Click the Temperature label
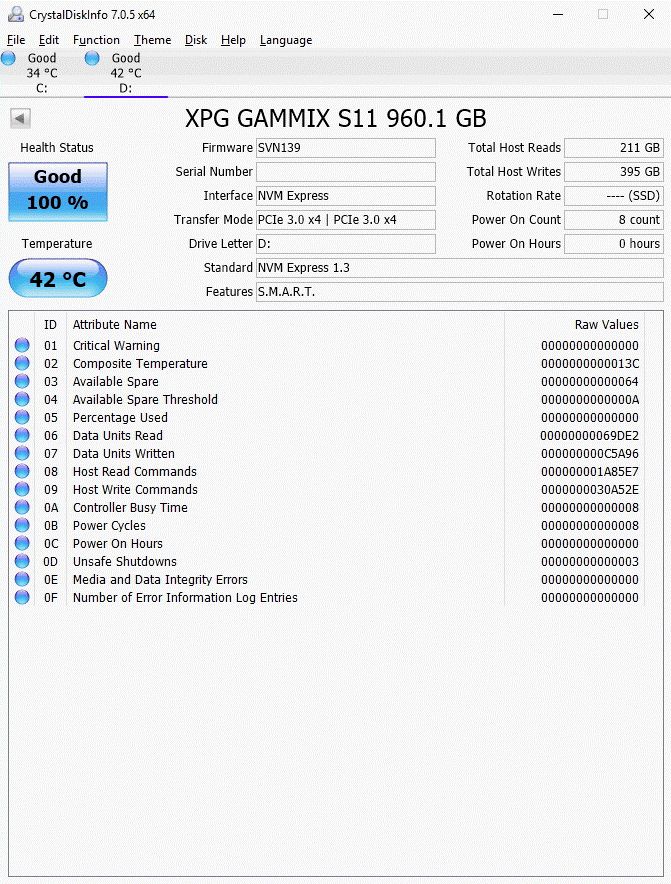The height and width of the screenshot is (884, 671). 57,244
